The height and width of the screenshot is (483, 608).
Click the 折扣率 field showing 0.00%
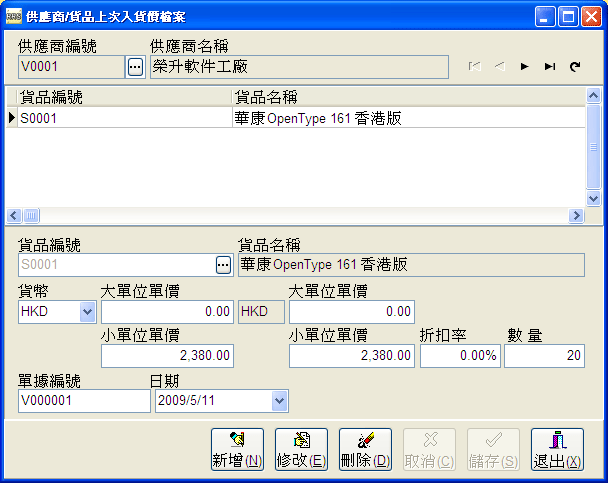[x=460, y=355]
